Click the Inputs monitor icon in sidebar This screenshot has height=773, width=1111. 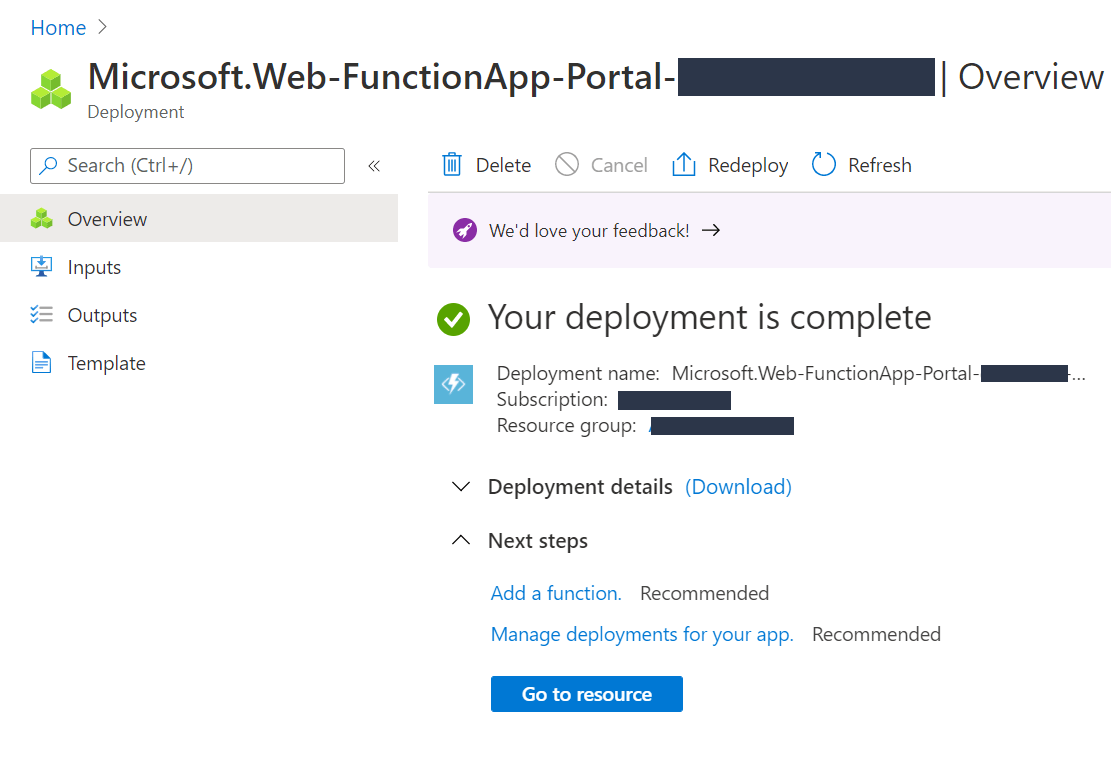click(42, 266)
